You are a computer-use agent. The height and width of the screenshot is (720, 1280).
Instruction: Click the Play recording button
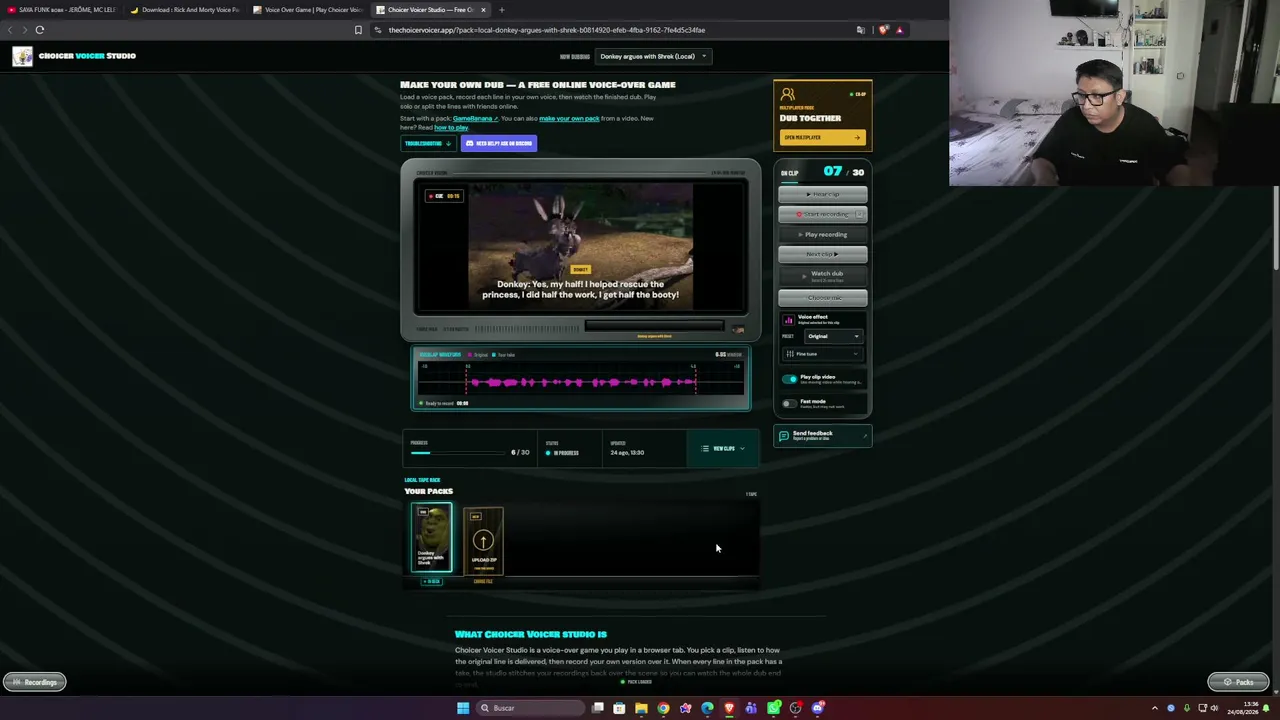(823, 234)
